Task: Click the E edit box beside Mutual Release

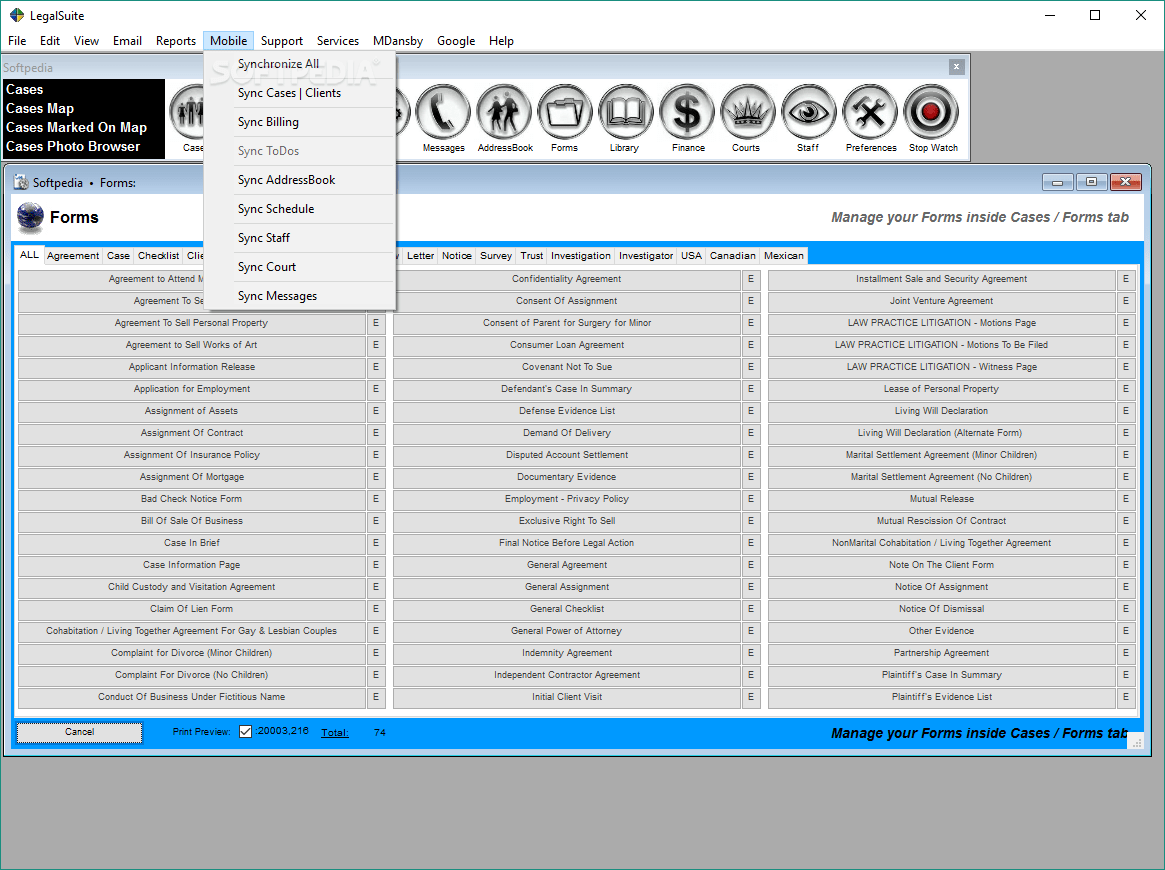Action: point(1126,498)
